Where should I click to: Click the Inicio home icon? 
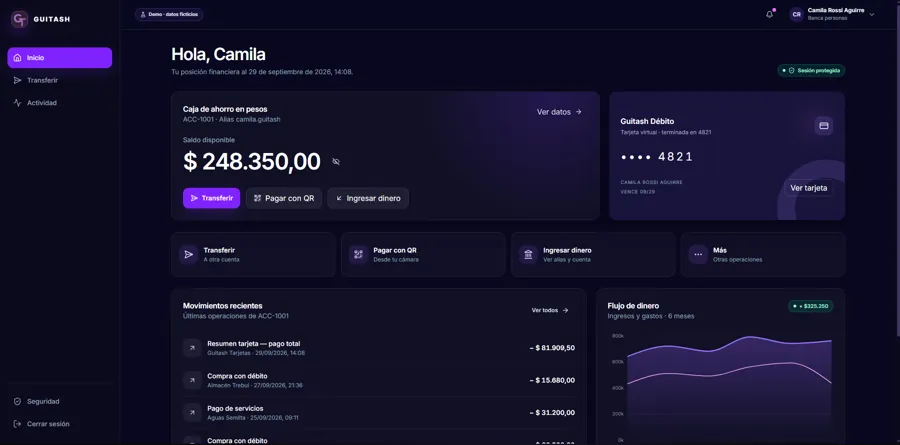point(17,57)
